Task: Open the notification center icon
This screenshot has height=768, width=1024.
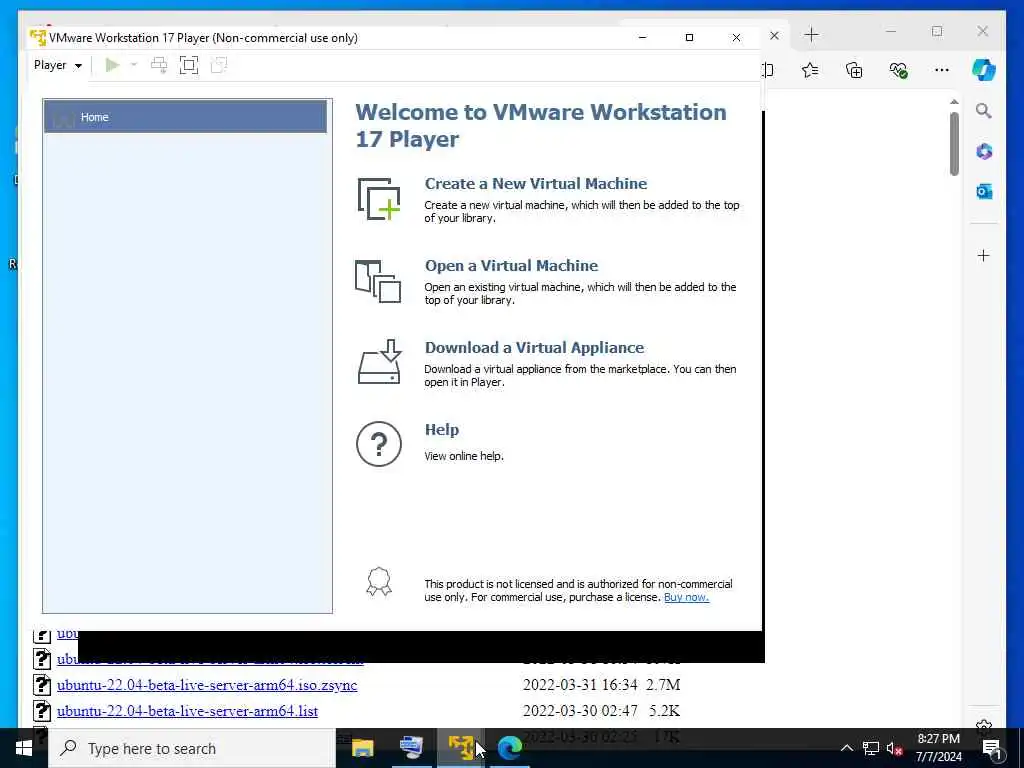Action: tap(992, 748)
